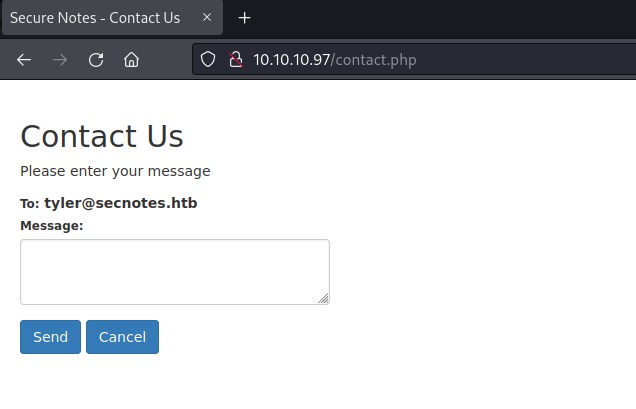Click the 'Please enter your message' text
The width and height of the screenshot is (636, 409).
pos(115,171)
